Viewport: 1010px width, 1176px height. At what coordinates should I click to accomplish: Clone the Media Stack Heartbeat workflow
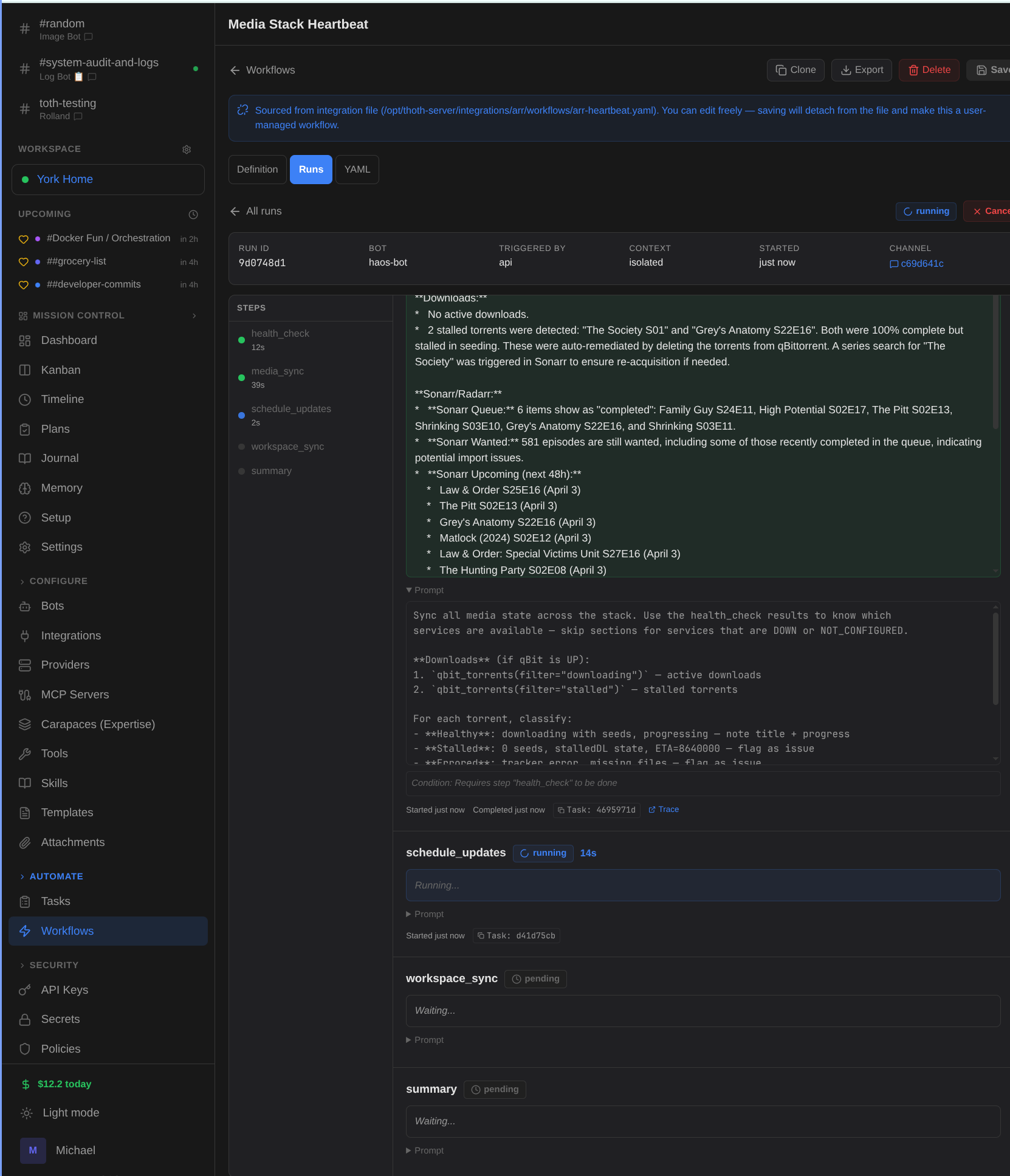point(795,70)
